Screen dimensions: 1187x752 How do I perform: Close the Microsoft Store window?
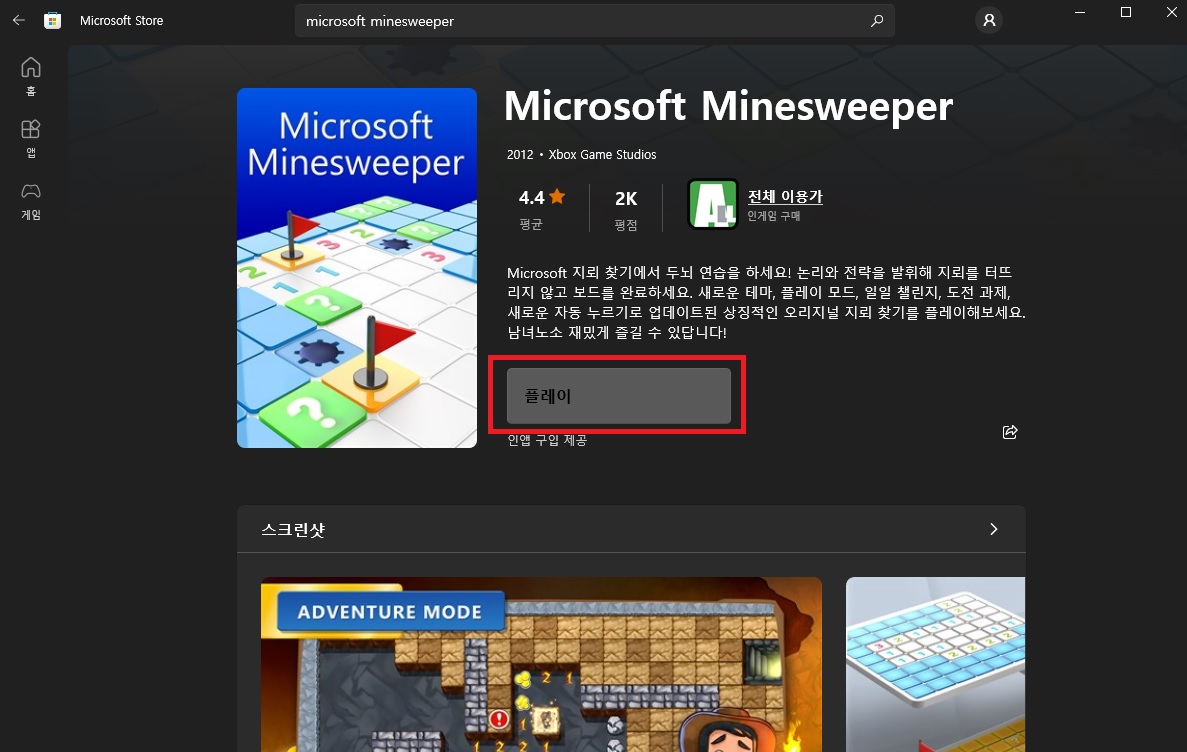point(1171,12)
